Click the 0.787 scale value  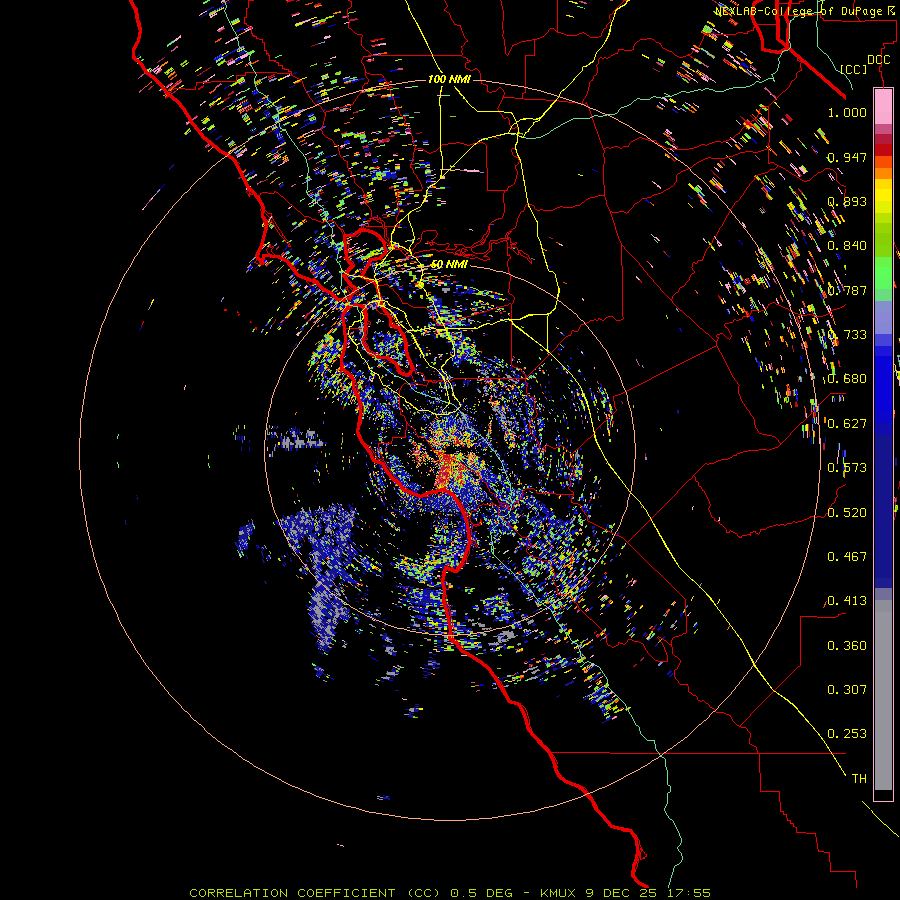pyautogui.click(x=847, y=290)
